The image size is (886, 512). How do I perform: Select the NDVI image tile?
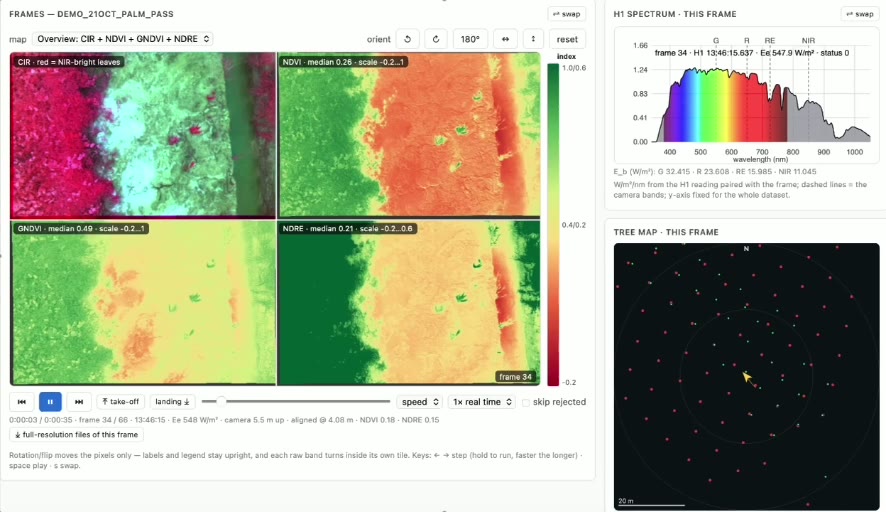point(409,135)
